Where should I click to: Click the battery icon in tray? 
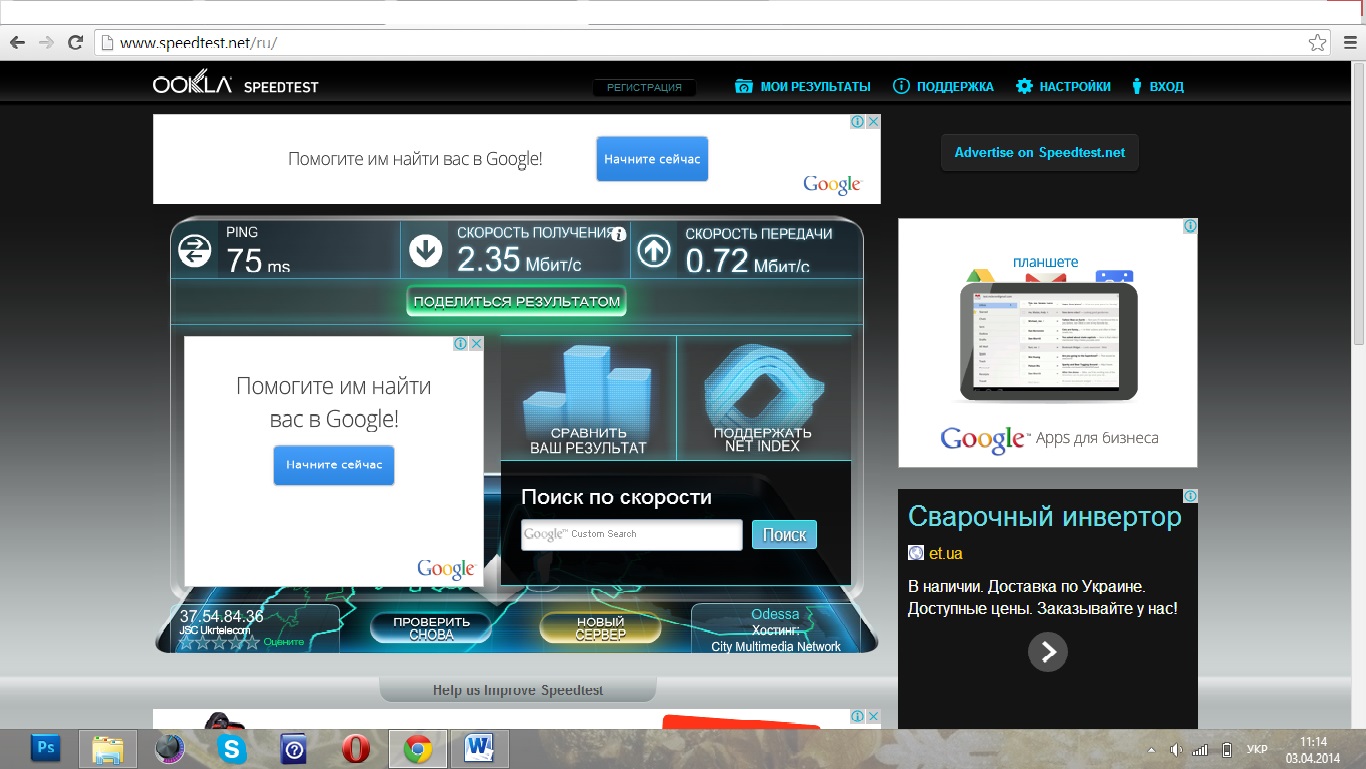click(1226, 750)
